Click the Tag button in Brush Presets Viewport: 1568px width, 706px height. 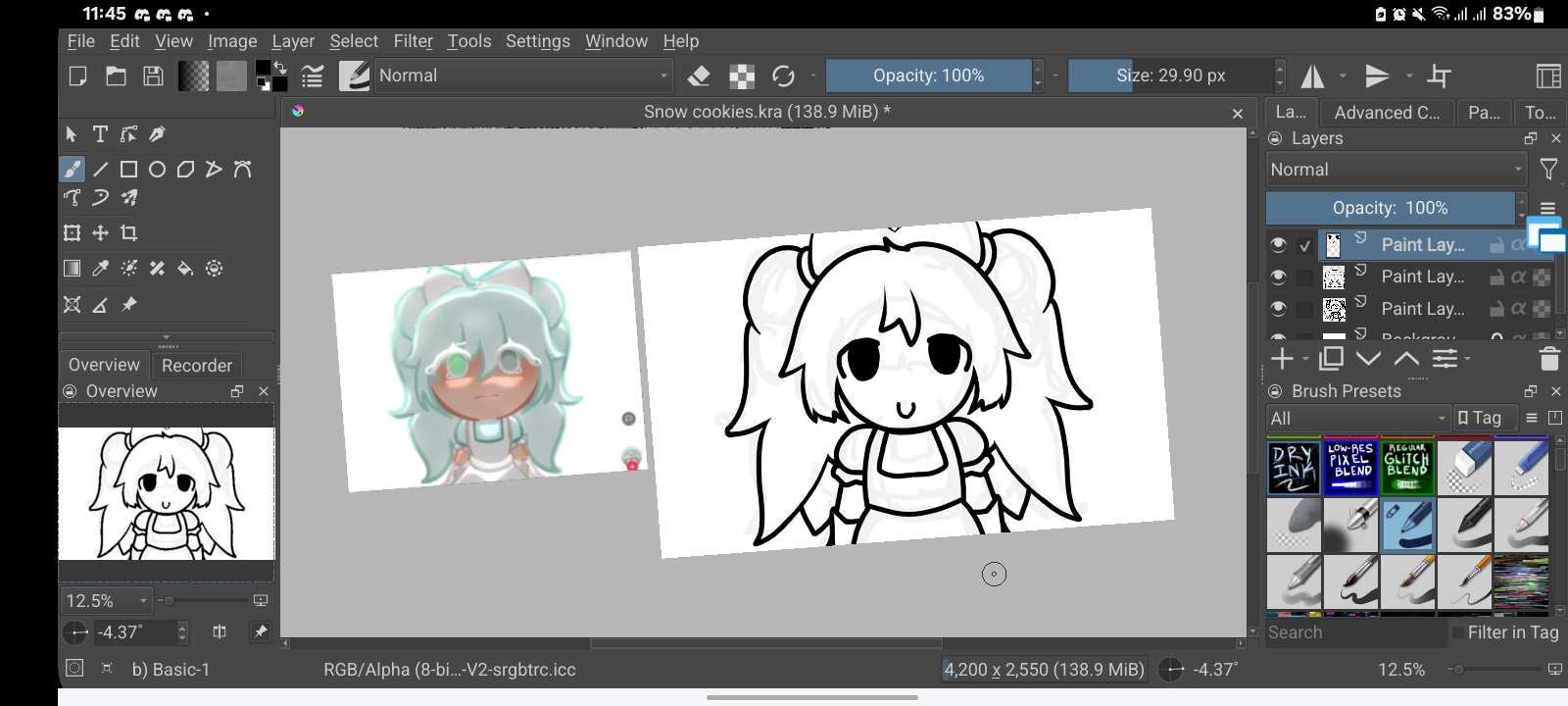1480,419
